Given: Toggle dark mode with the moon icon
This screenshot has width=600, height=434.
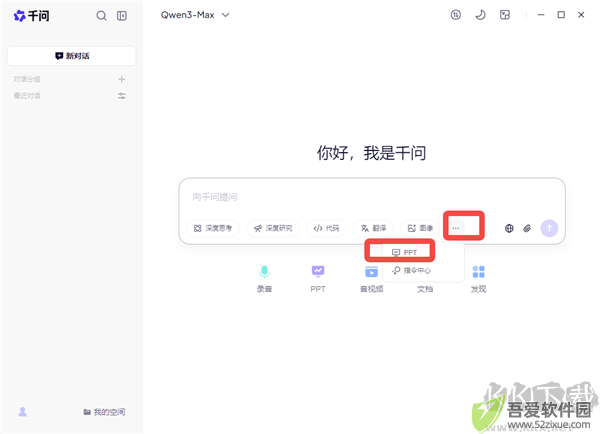Looking at the screenshot, I should click(480, 15).
